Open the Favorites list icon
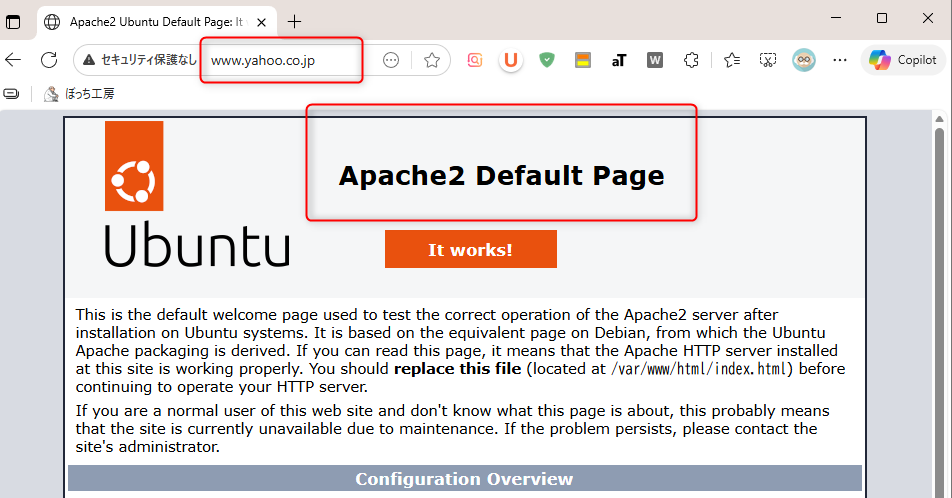Screen dimensions: 952x498 pyautogui.click(x=731, y=60)
